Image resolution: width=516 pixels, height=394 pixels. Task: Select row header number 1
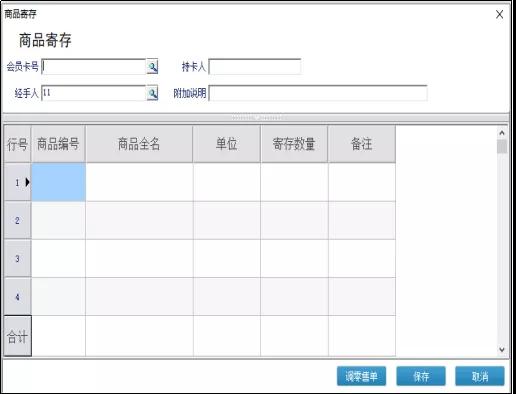pyautogui.click(x=18, y=182)
